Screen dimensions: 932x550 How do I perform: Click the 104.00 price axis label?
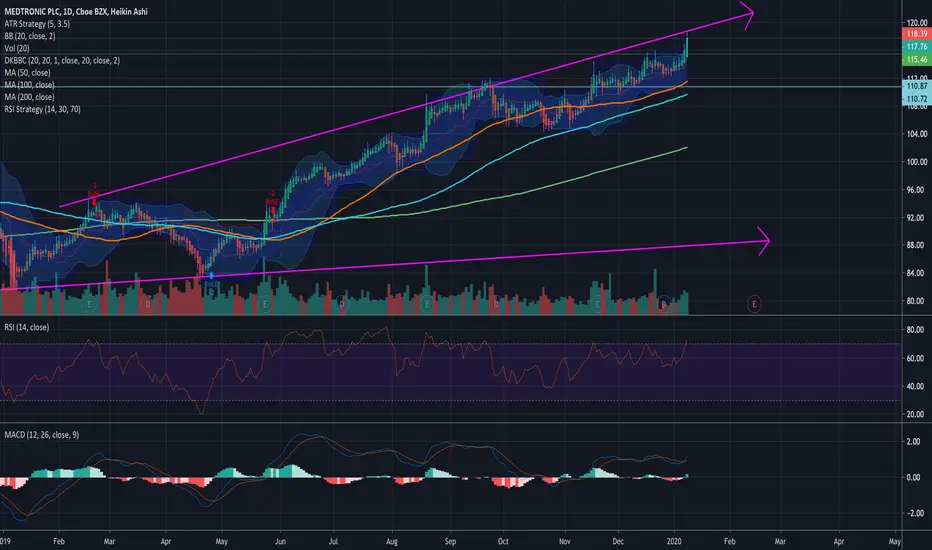click(x=917, y=134)
